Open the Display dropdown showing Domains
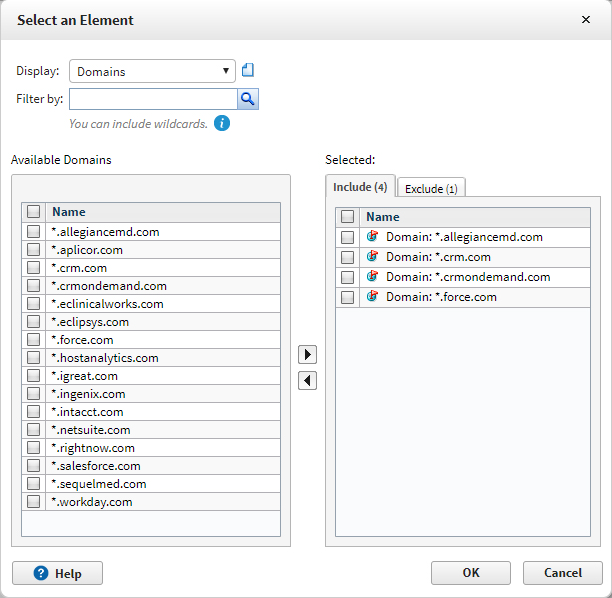This screenshot has width=612, height=598. (152, 71)
